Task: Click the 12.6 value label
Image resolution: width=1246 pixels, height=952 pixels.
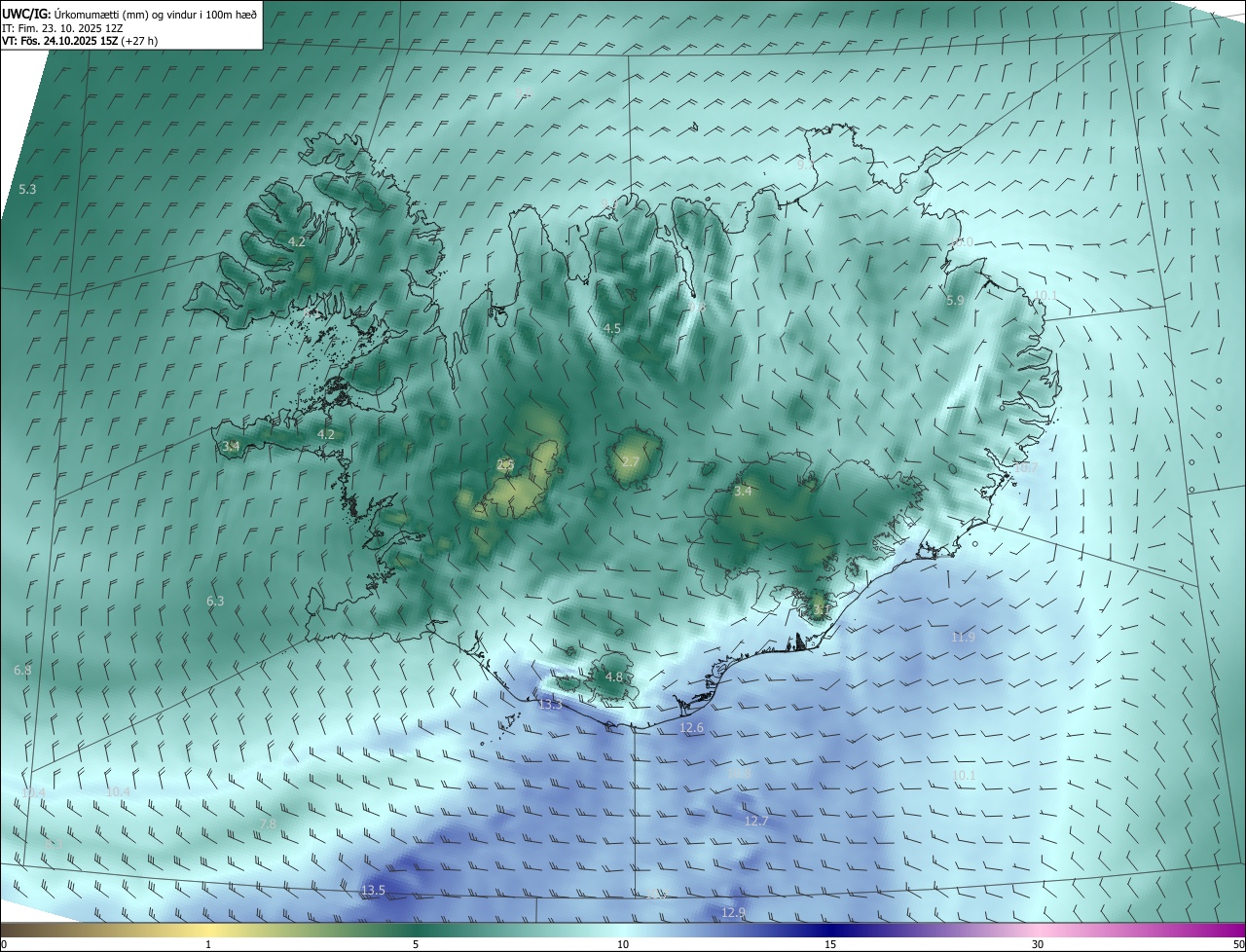Action: [691, 728]
